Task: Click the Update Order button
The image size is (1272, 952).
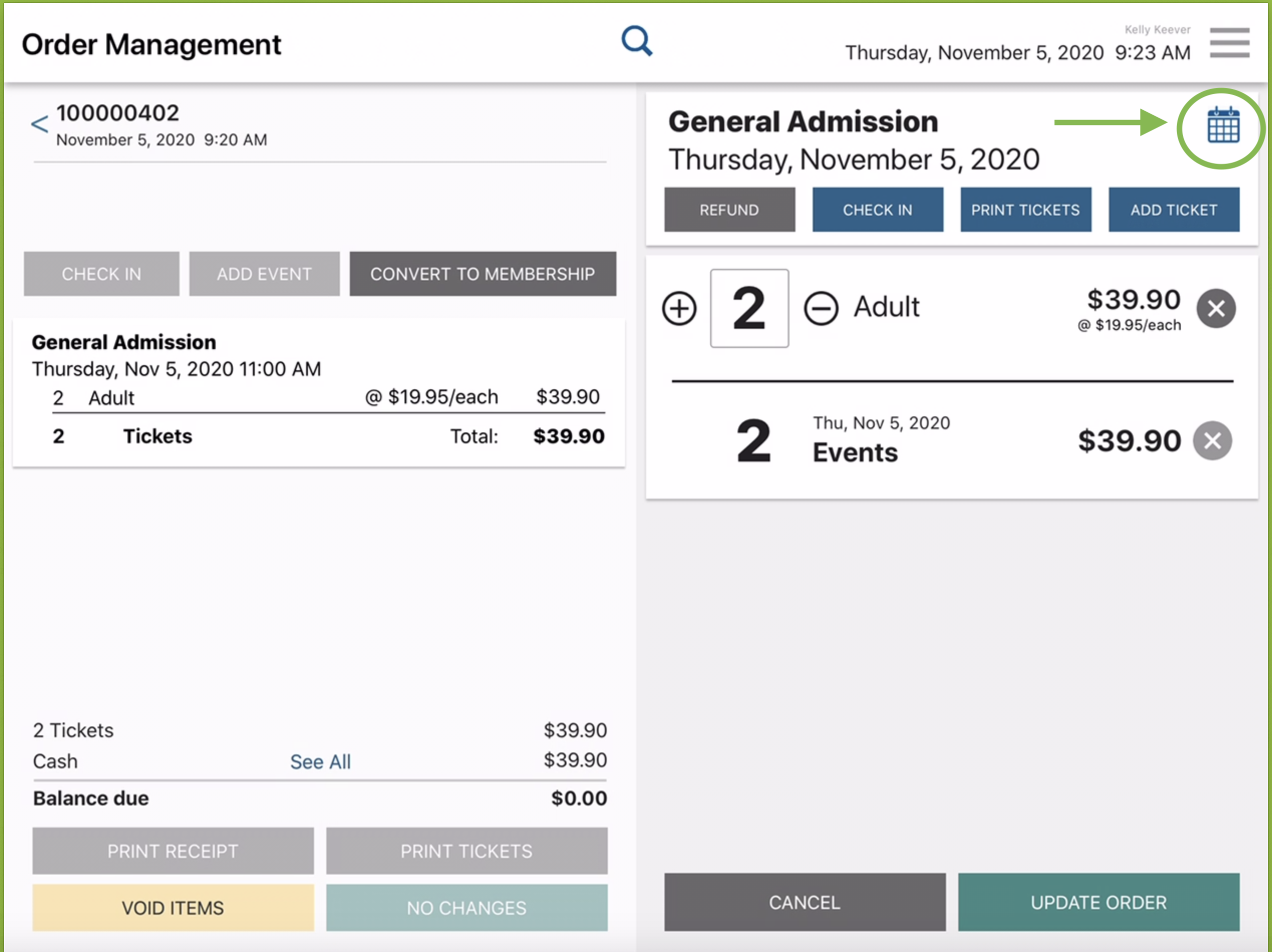Action: pyautogui.click(x=1098, y=902)
